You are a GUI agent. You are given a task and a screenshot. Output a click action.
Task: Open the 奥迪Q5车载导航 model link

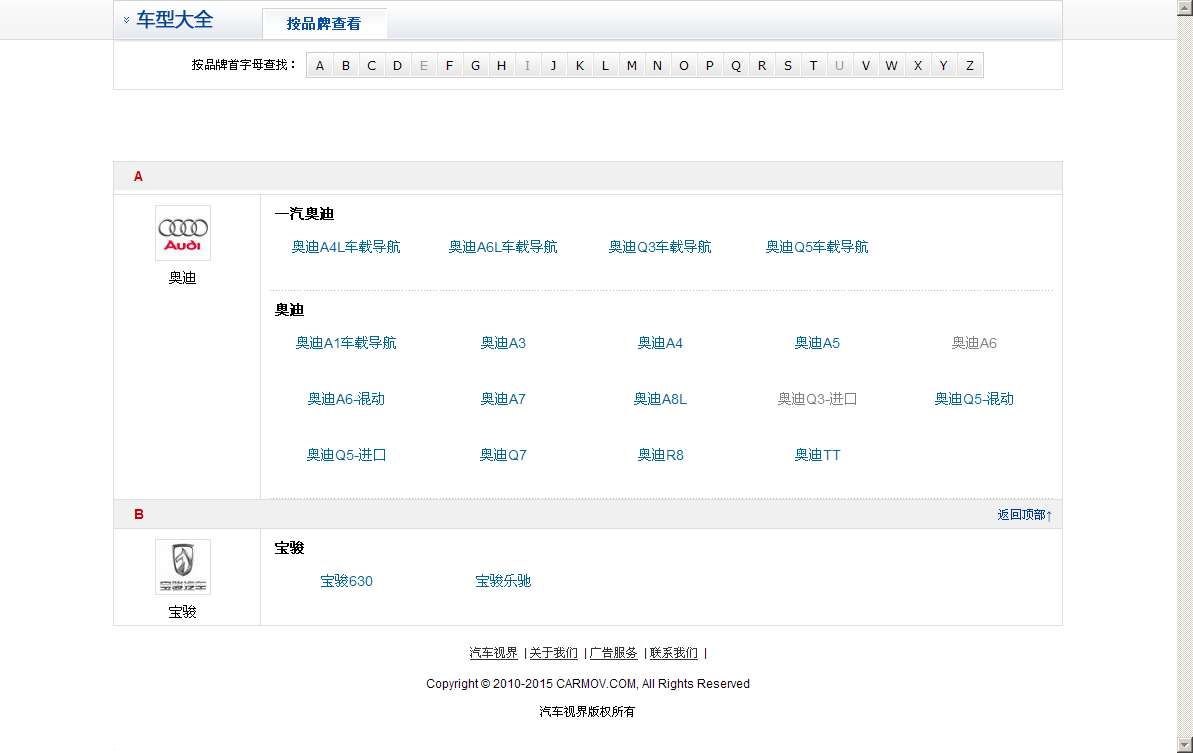(817, 247)
